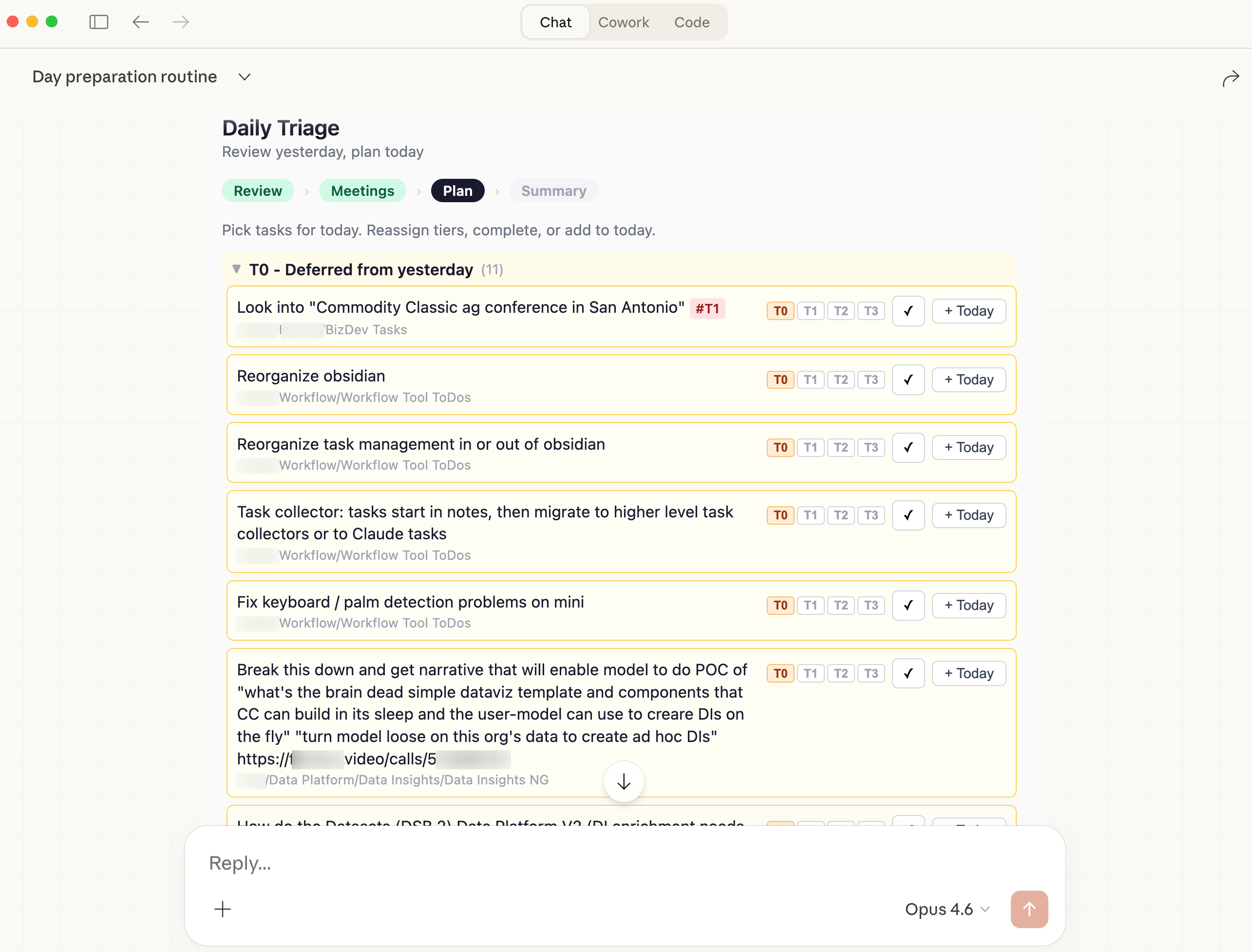Assign T1 tier to Task collector item
This screenshot has width=1252, height=952.
click(x=810, y=515)
